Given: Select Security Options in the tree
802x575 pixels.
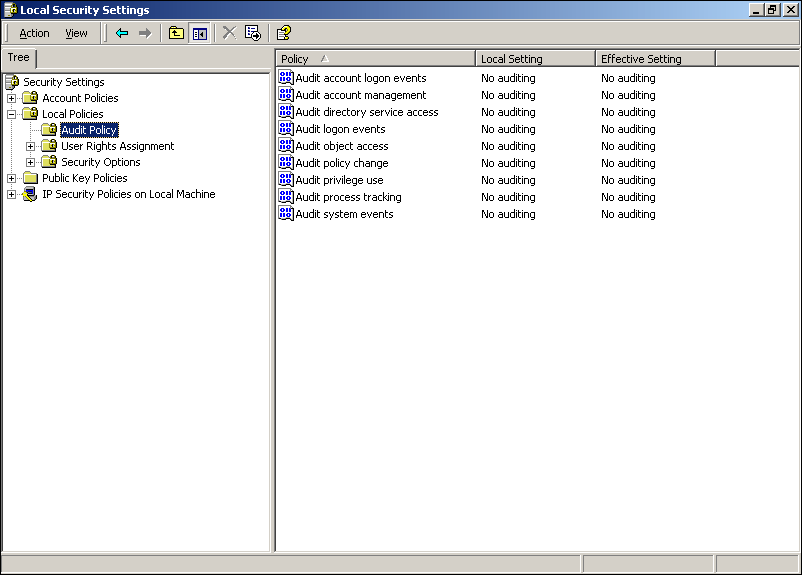Looking at the screenshot, I should click(100, 162).
